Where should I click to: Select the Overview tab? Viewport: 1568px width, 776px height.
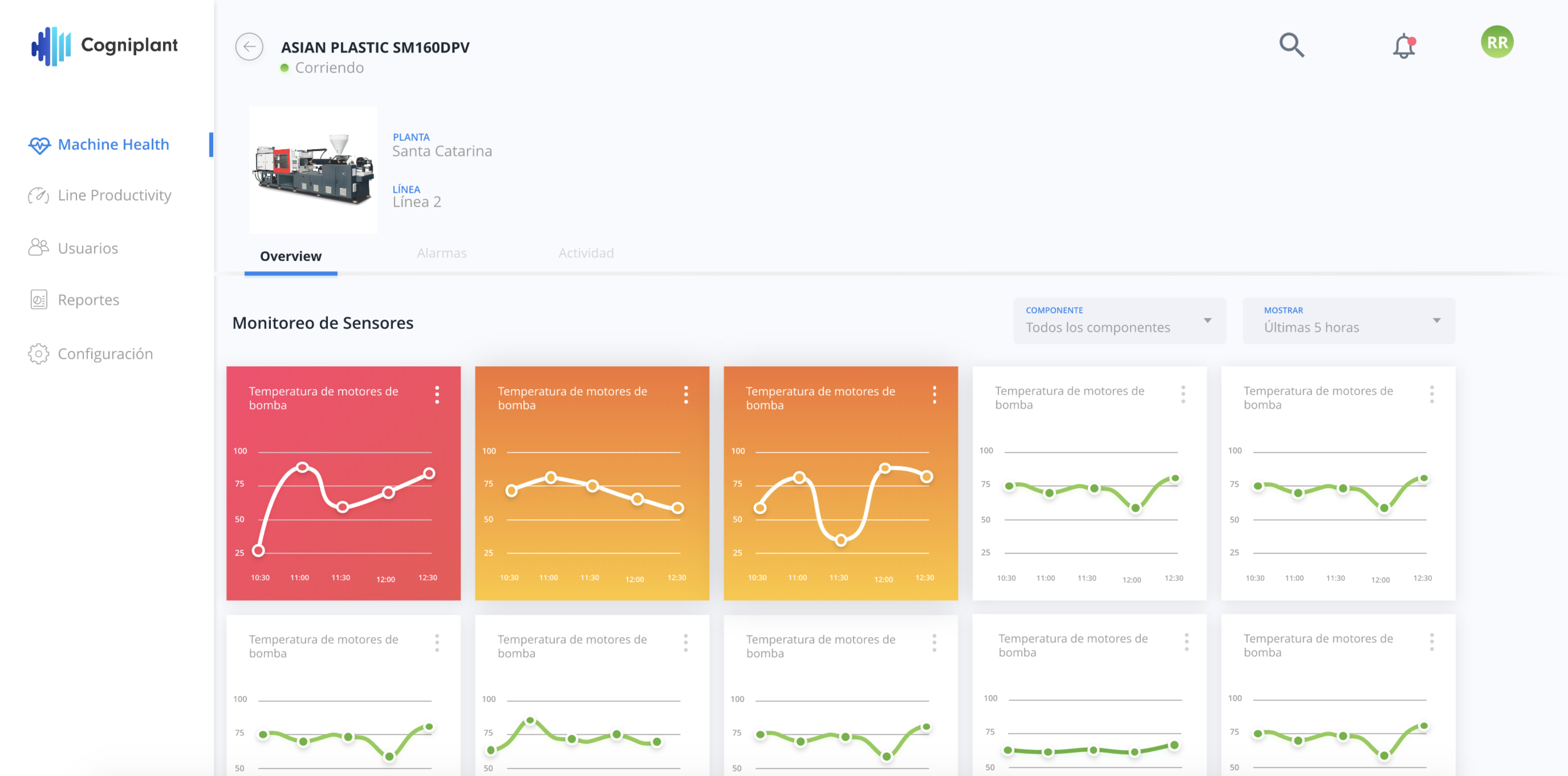pyautogui.click(x=290, y=256)
